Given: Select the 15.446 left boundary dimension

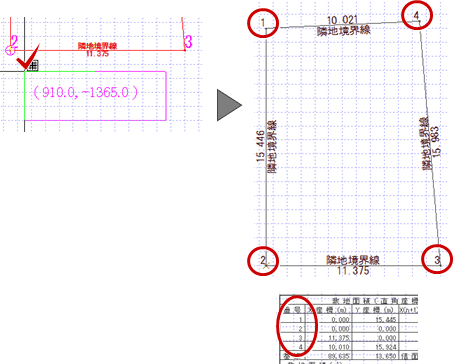Looking at the screenshot, I should pyautogui.click(x=260, y=146).
